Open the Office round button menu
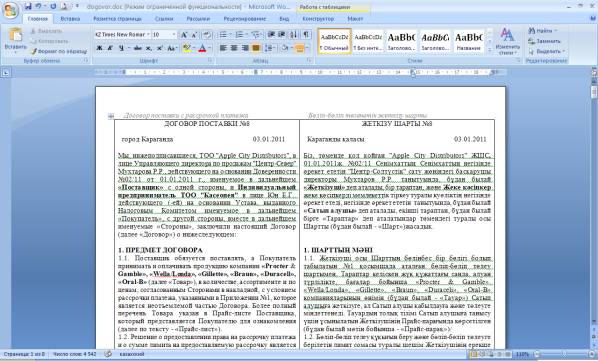Screen dimensions: 598x361 pos(10,10)
